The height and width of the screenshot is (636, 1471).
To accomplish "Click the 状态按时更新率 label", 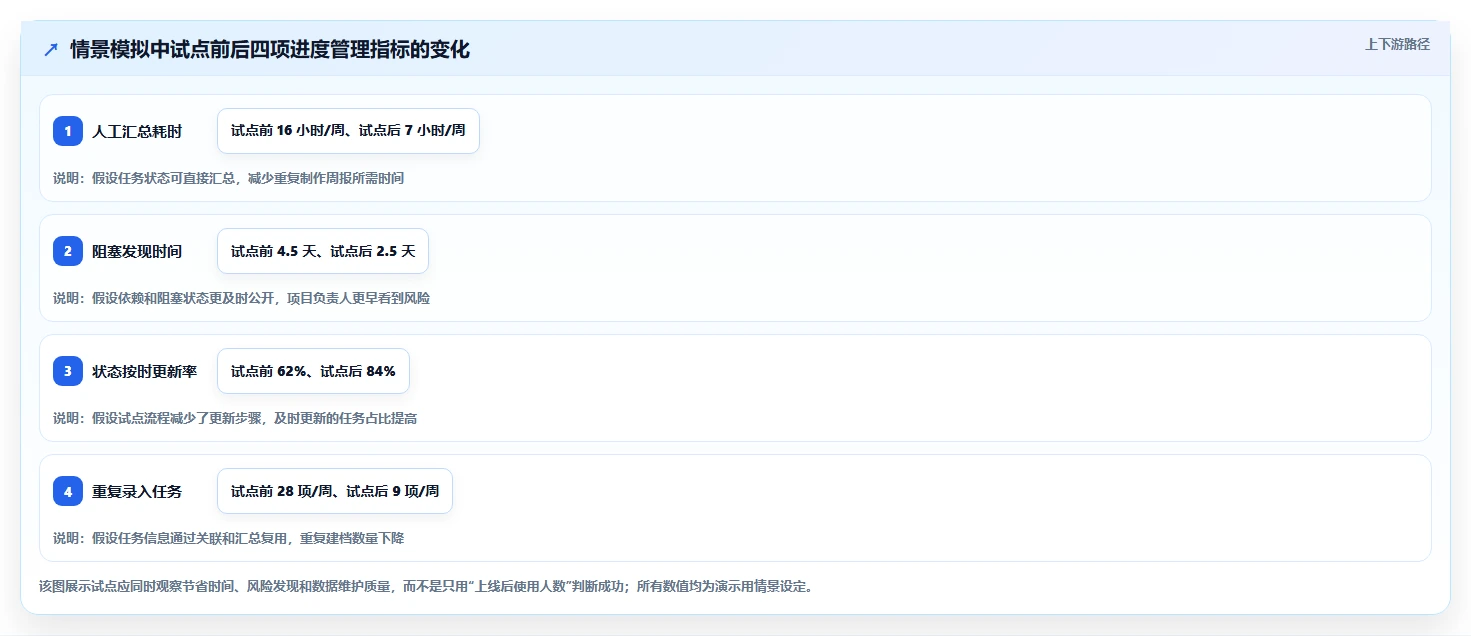I will point(145,371).
